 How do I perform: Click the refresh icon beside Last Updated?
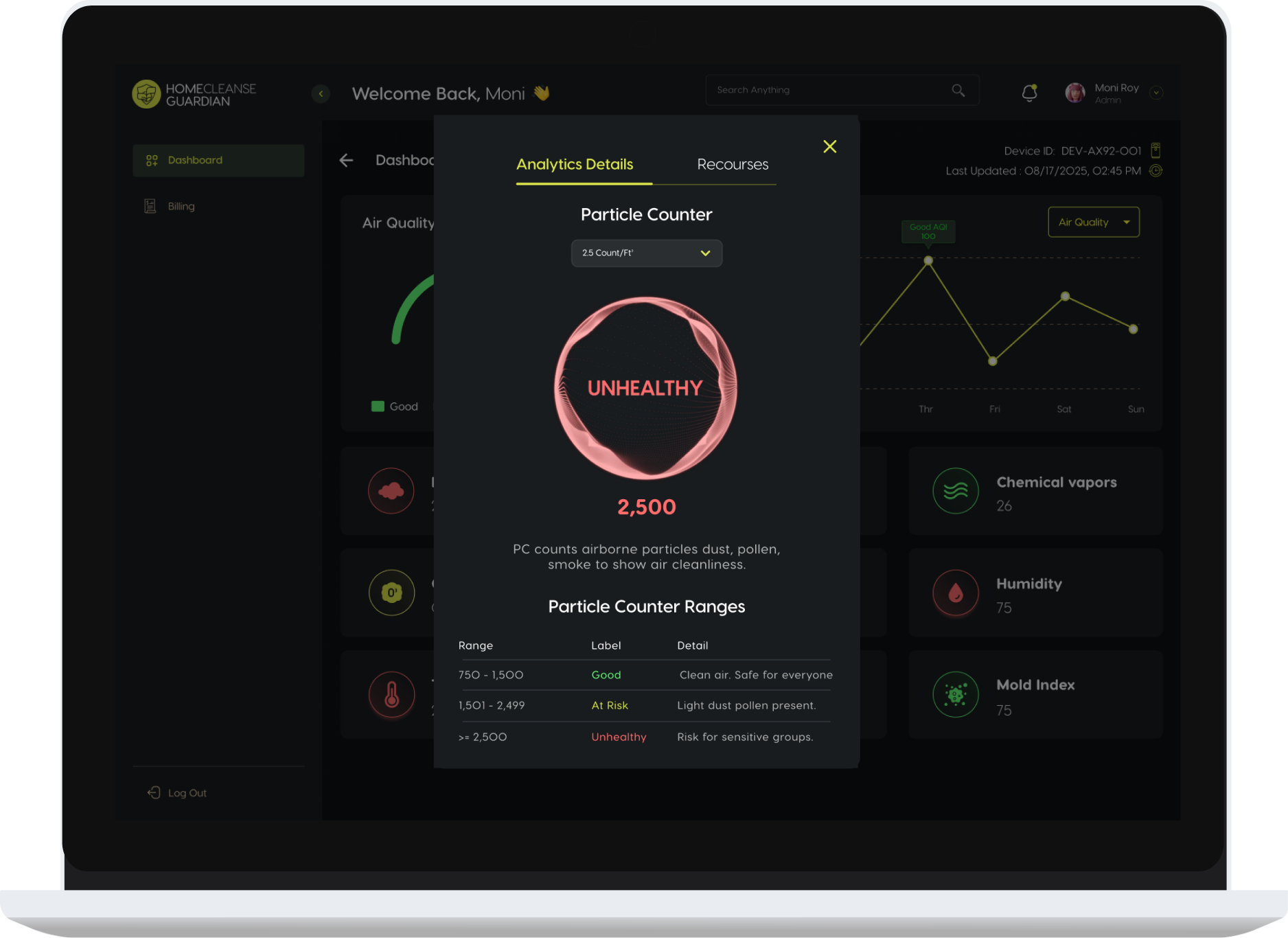point(1156,171)
